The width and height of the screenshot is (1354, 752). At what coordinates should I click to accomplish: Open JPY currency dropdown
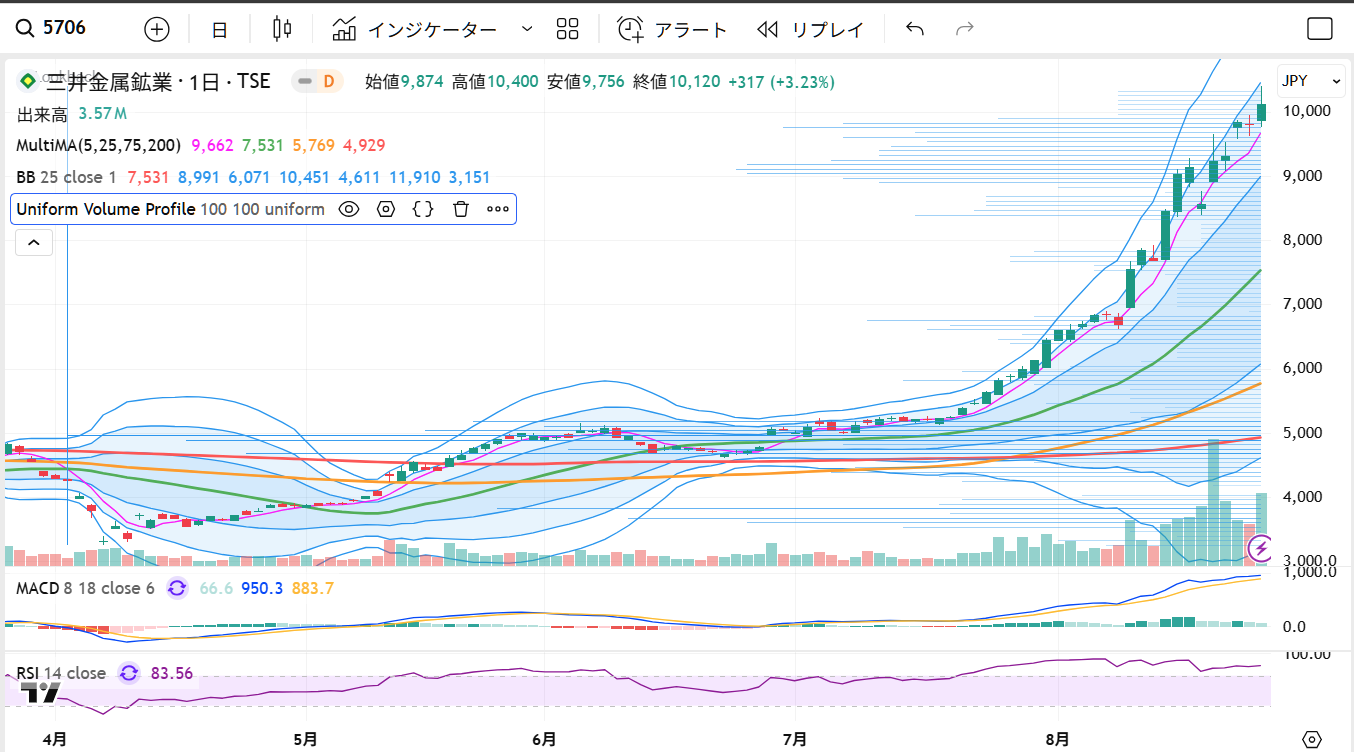coord(1312,81)
